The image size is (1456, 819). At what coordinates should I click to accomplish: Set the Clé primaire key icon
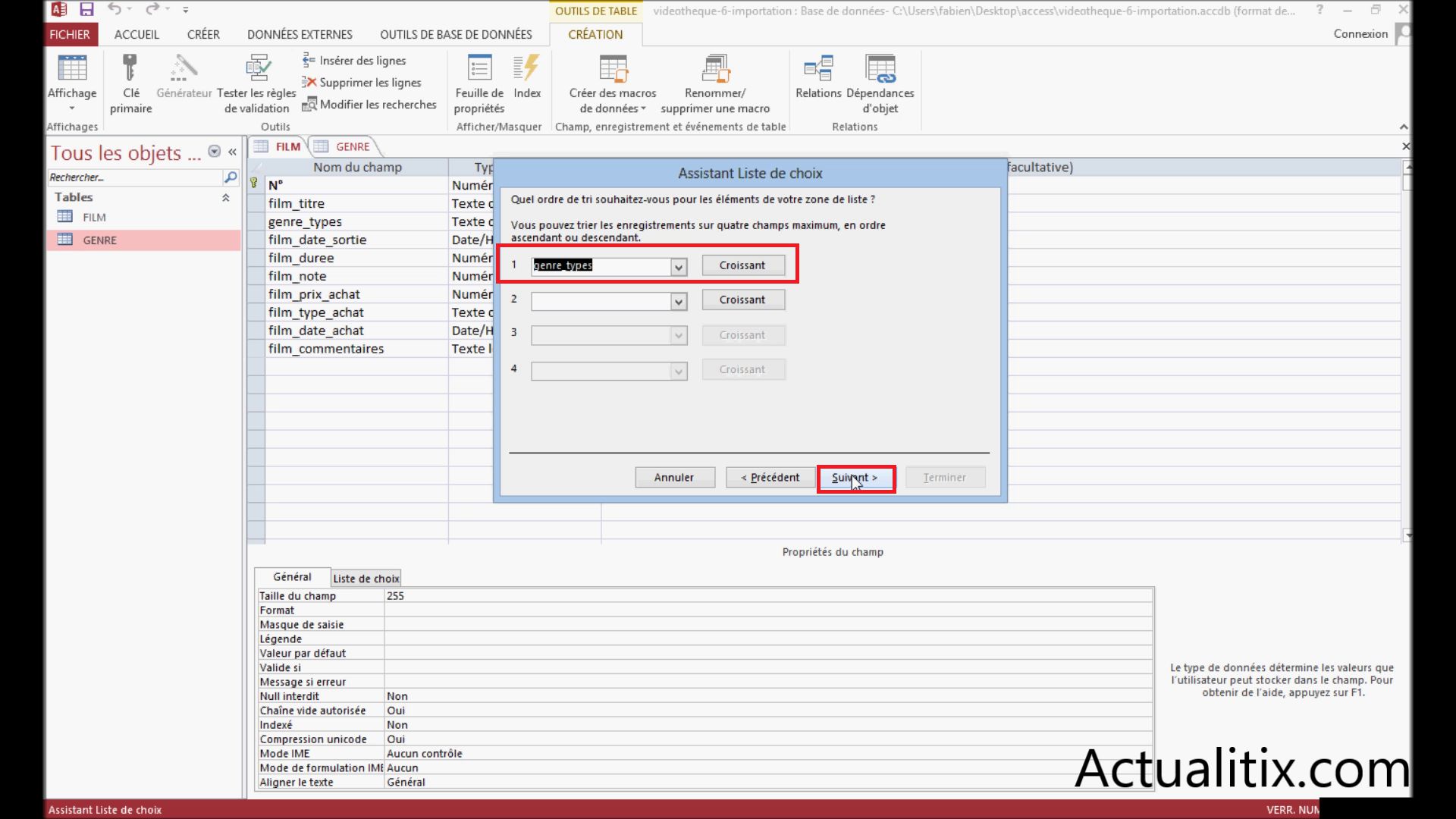[130, 83]
